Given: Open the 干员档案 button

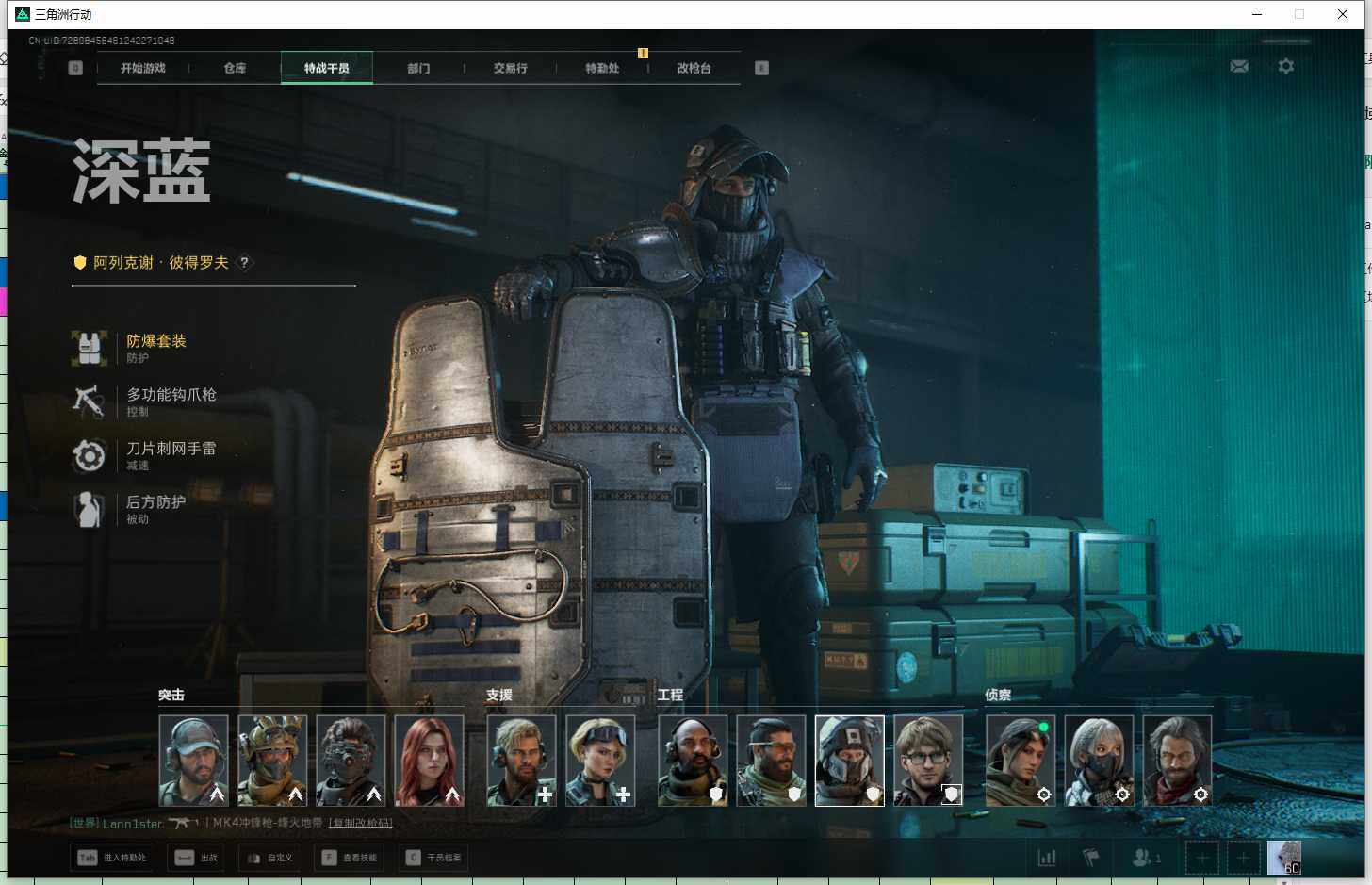Looking at the screenshot, I should click(x=433, y=858).
